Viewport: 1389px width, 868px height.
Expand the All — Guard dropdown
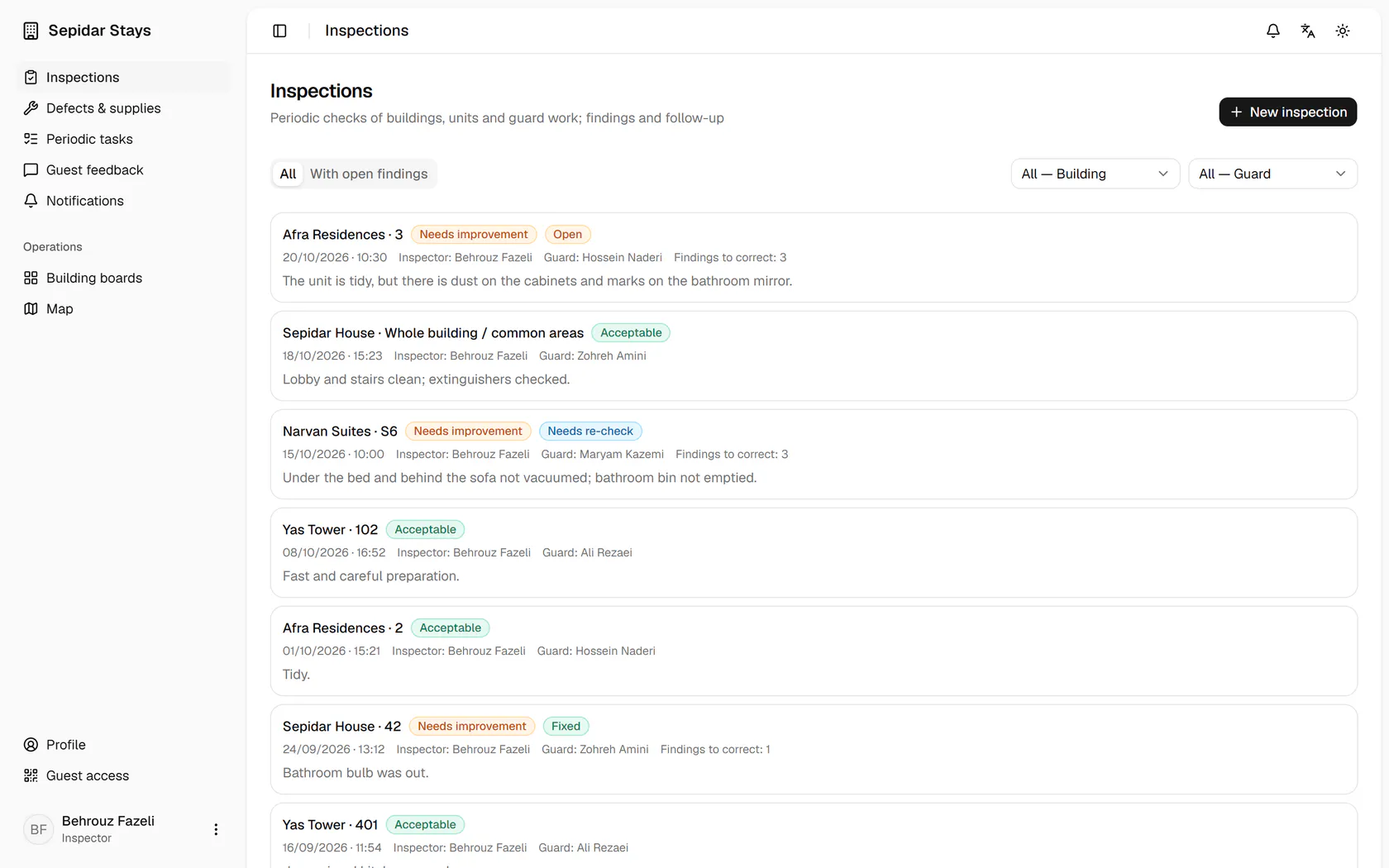[x=1272, y=174]
